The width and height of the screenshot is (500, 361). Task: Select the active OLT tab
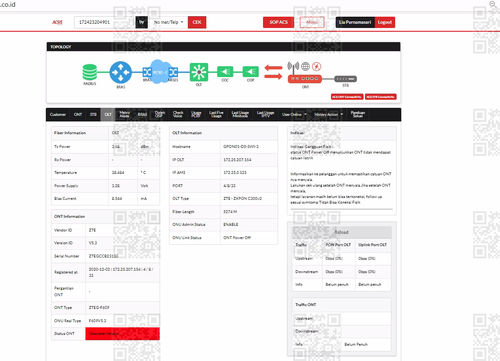coord(108,114)
